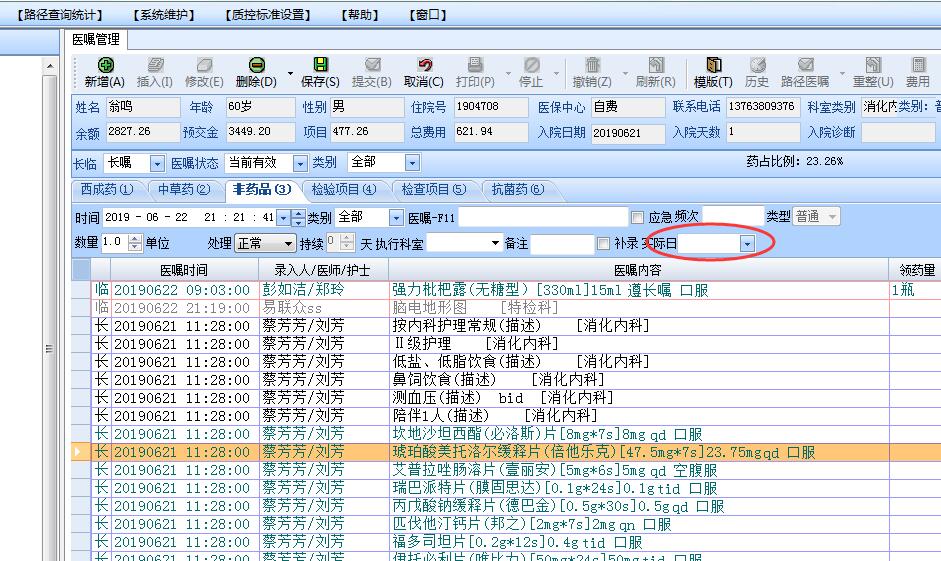Image resolution: width=941 pixels, height=561 pixels.
Task: Click the 医嘱内容 column header
Action: (x=638, y=271)
